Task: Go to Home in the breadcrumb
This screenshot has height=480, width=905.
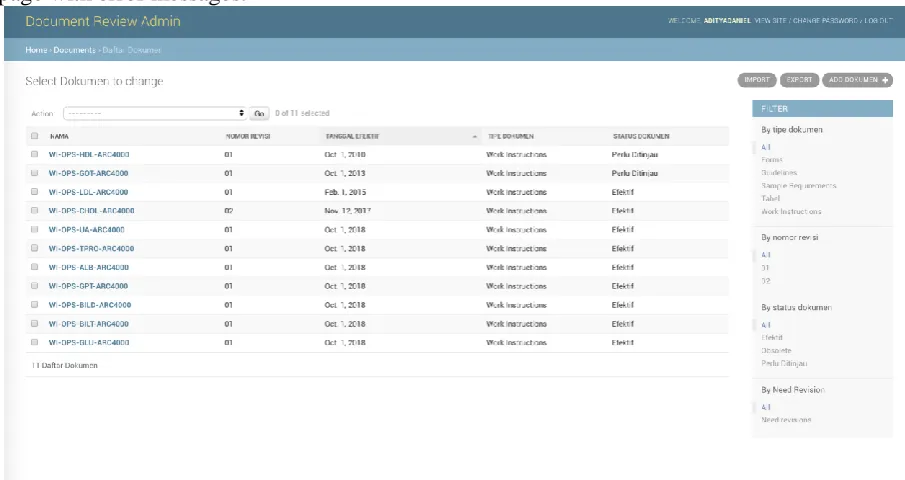Action: click(36, 50)
